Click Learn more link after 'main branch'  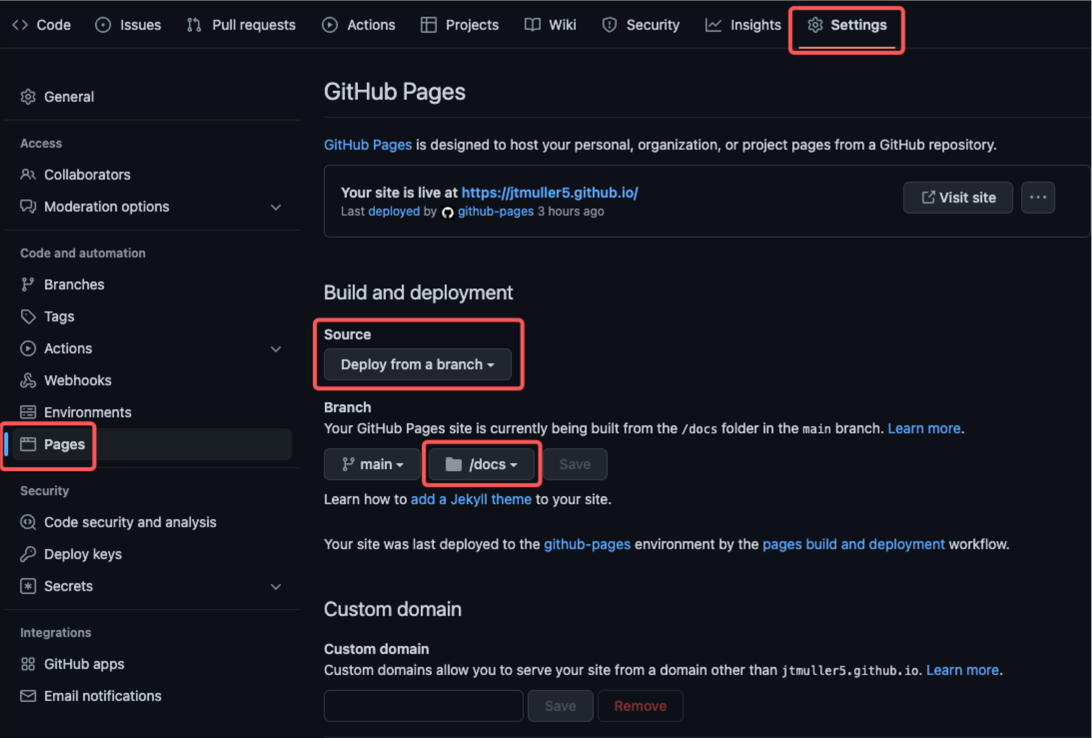pos(923,429)
